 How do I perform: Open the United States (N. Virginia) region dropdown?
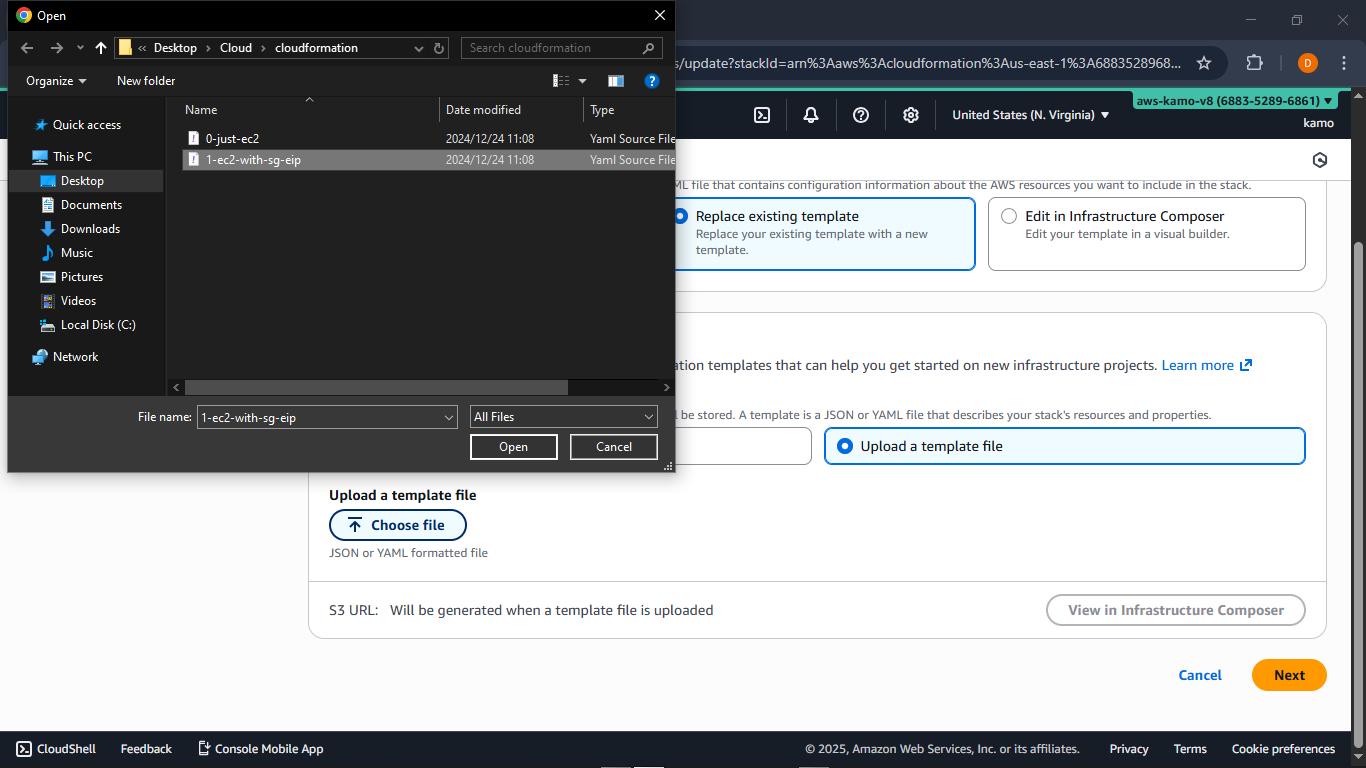click(x=1030, y=115)
